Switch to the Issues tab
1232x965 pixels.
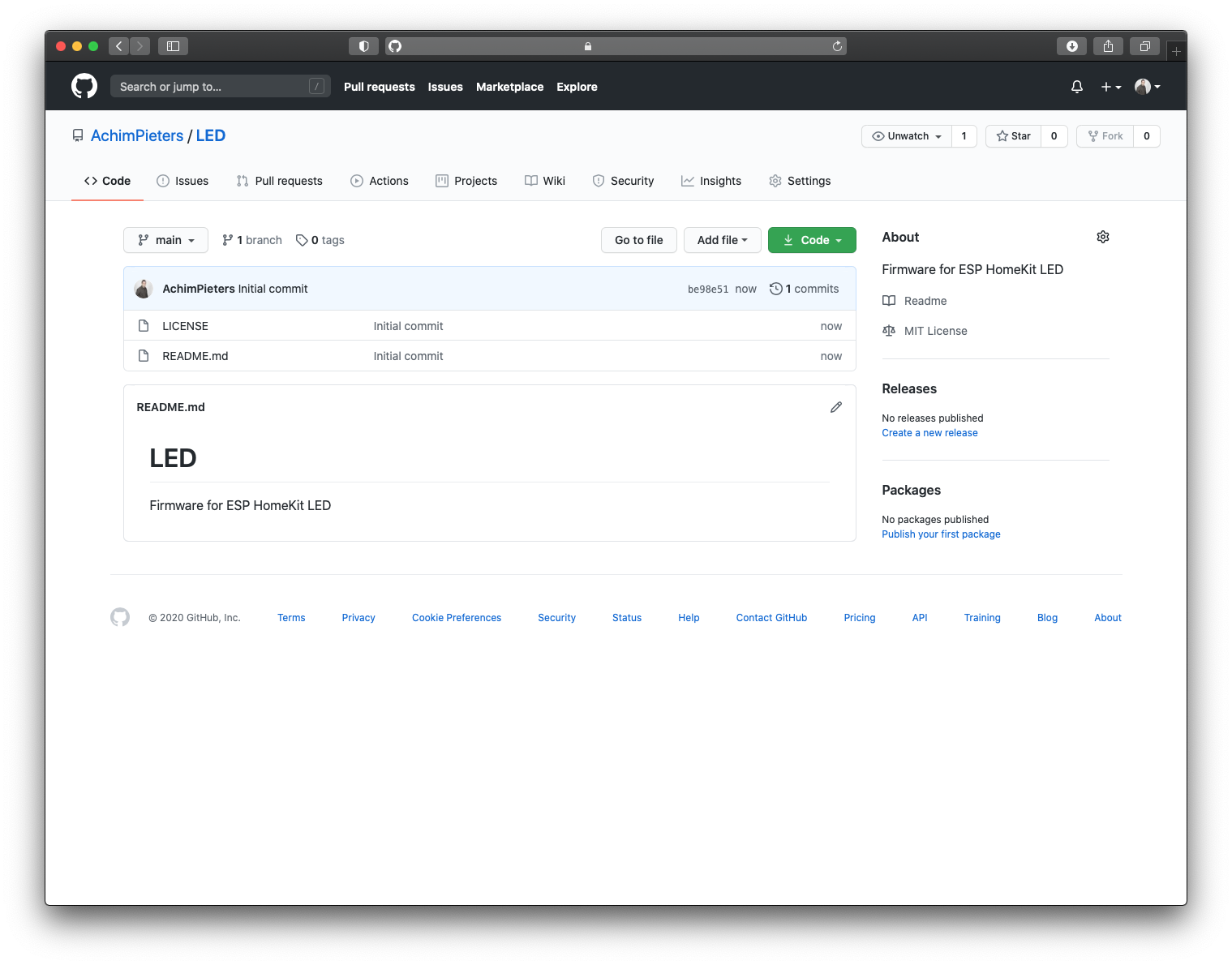(182, 181)
